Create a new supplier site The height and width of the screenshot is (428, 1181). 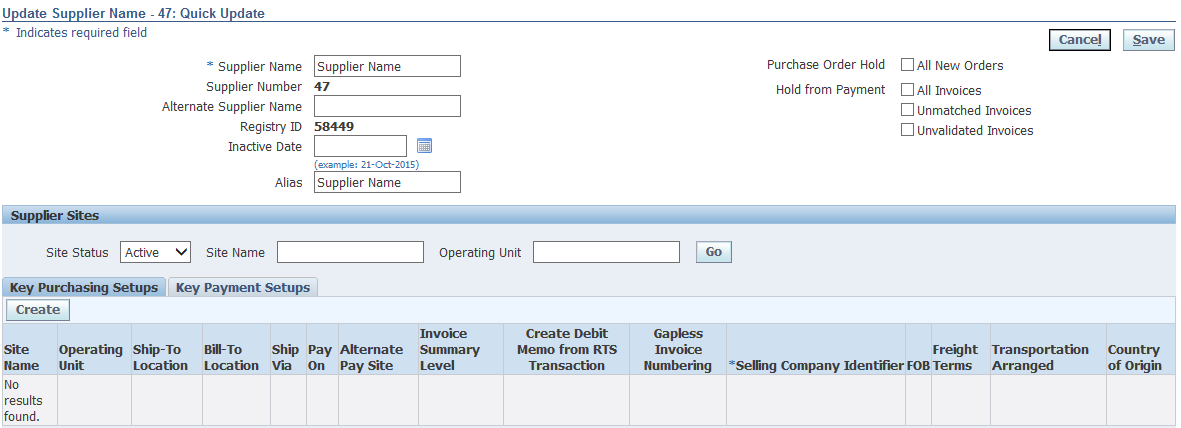click(38, 310)
